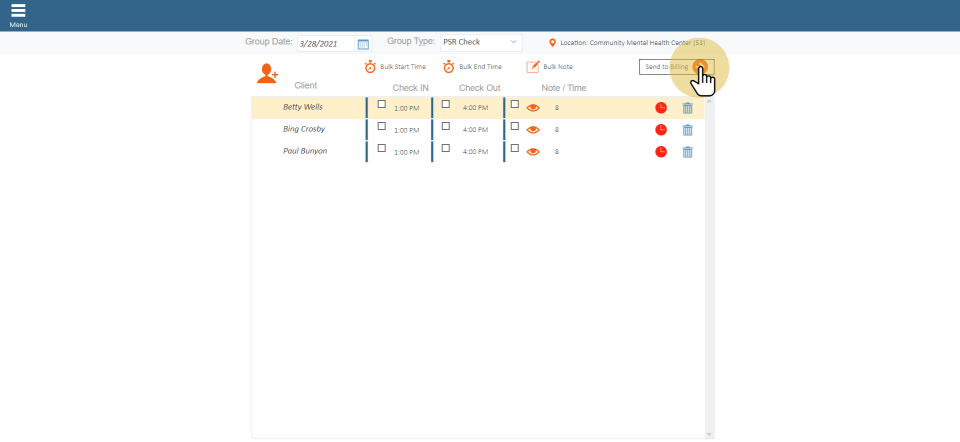This screenshot has height=442, width=960.
Task: Open the calendar date picker icon
Action: [x=363, y=44]
